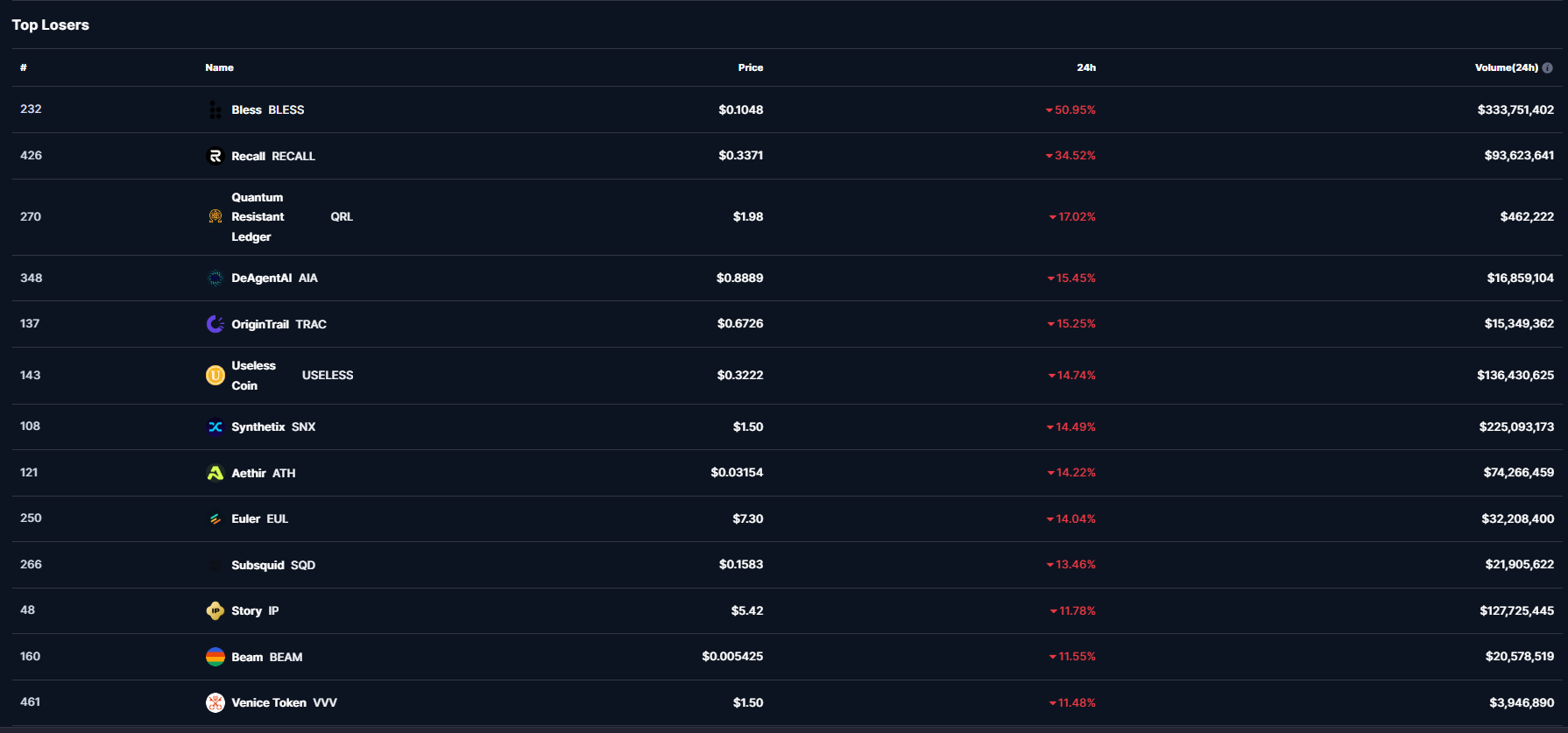Click the Aethir logo icon
The width and height of the screenshot is (1568, 733).
215,473
